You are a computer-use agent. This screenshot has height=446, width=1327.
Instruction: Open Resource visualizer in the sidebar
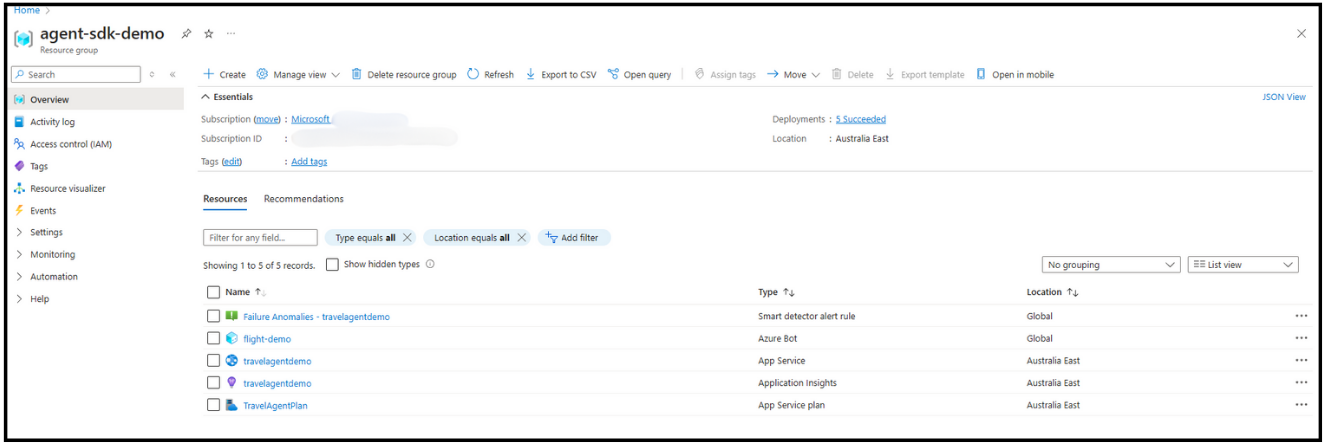point(95,188)
